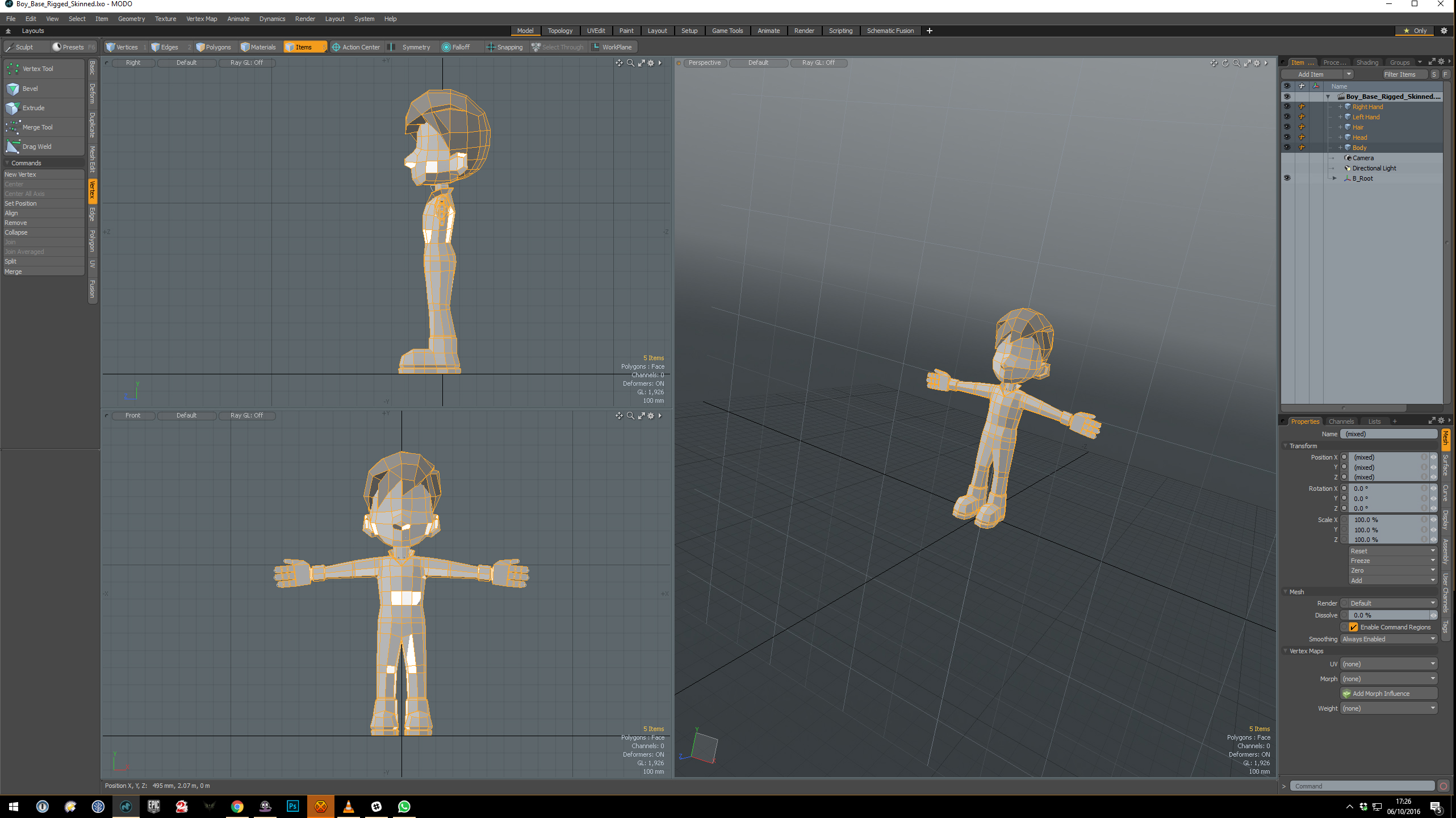Viewport: 1456px width, 818px height.
Task: Hide the Body mesh item
Action: (1287, 148)
